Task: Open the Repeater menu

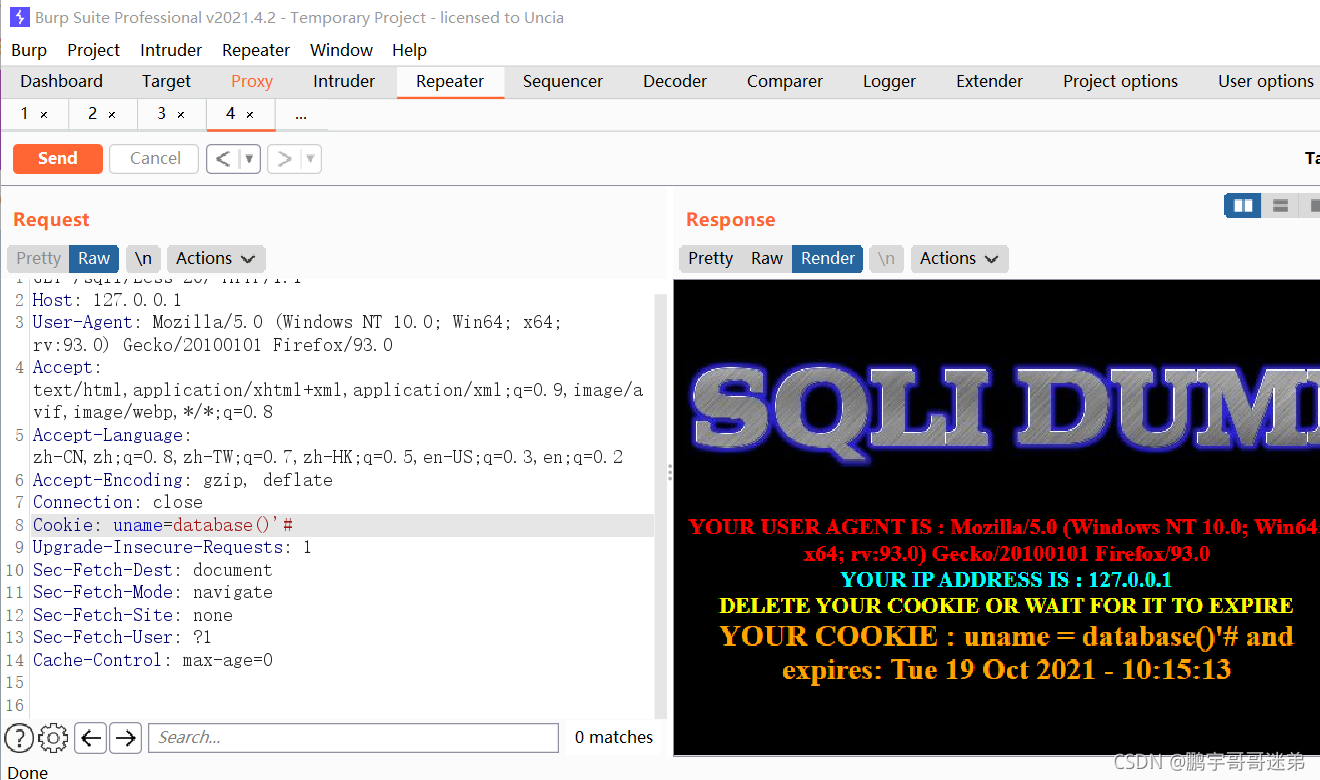Action: [256, 50]
